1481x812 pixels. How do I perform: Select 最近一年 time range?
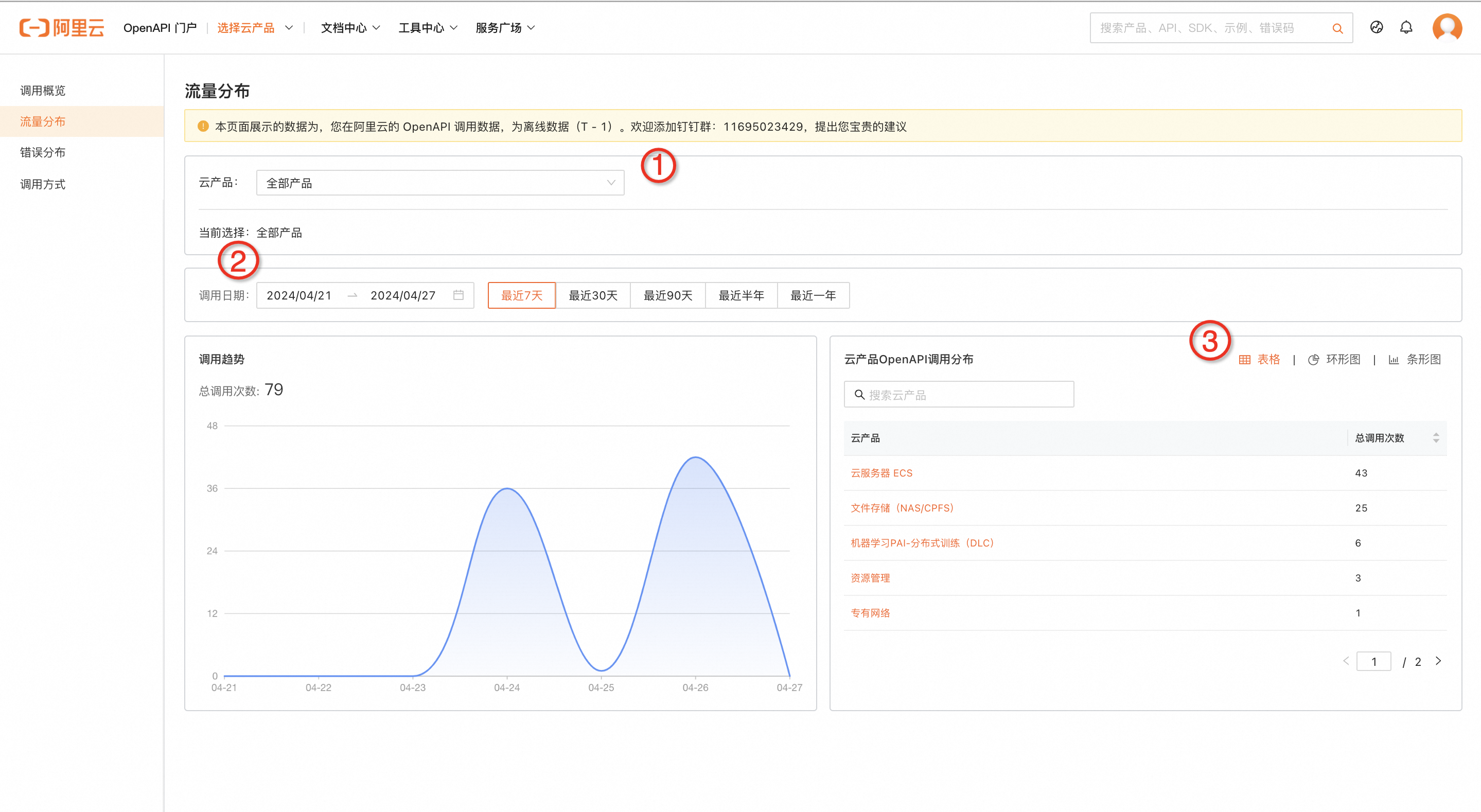pos(813,295)
